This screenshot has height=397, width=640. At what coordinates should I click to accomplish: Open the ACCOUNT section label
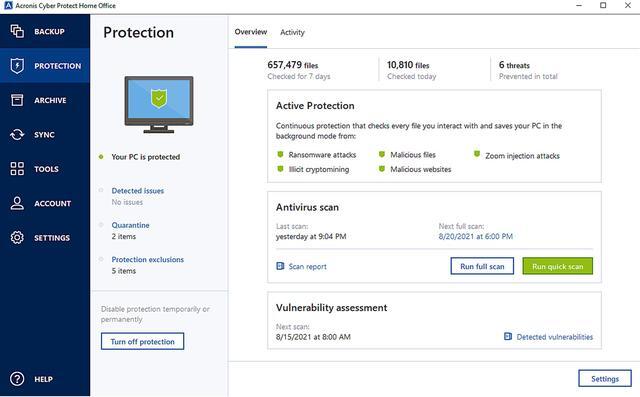pos(53,203)
